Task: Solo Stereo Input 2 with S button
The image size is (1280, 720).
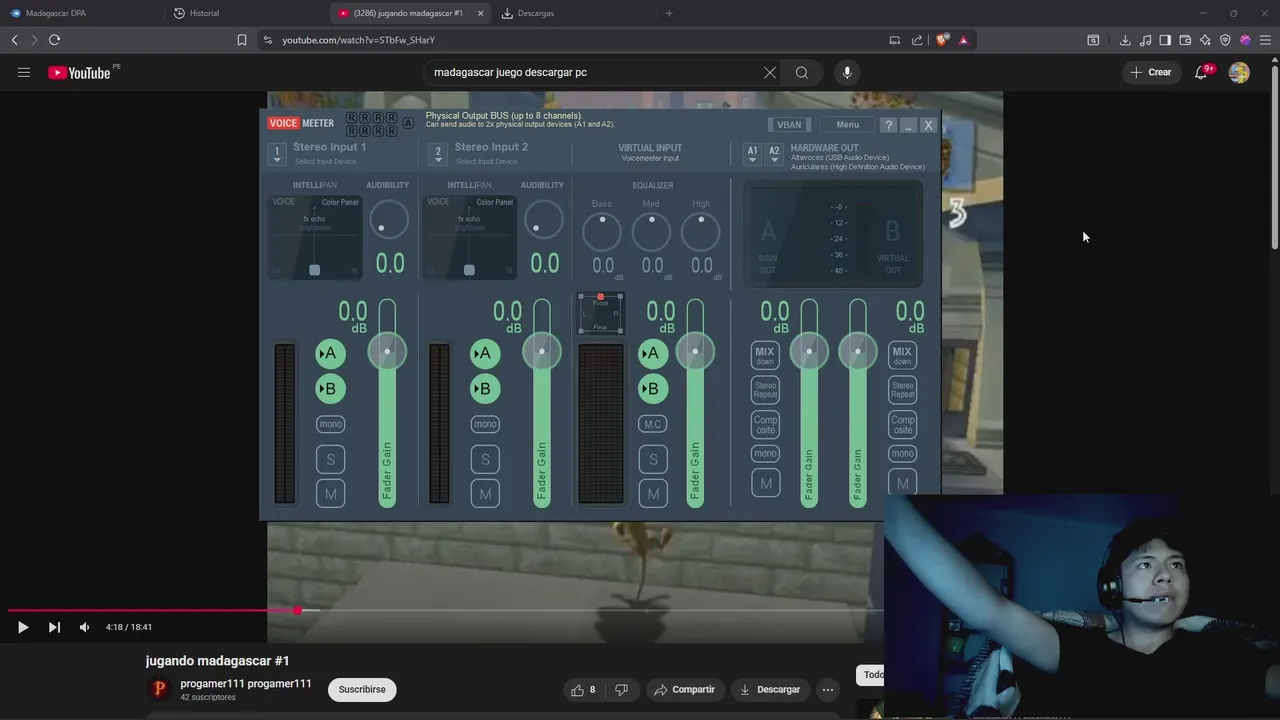Action: coord(485,459)
